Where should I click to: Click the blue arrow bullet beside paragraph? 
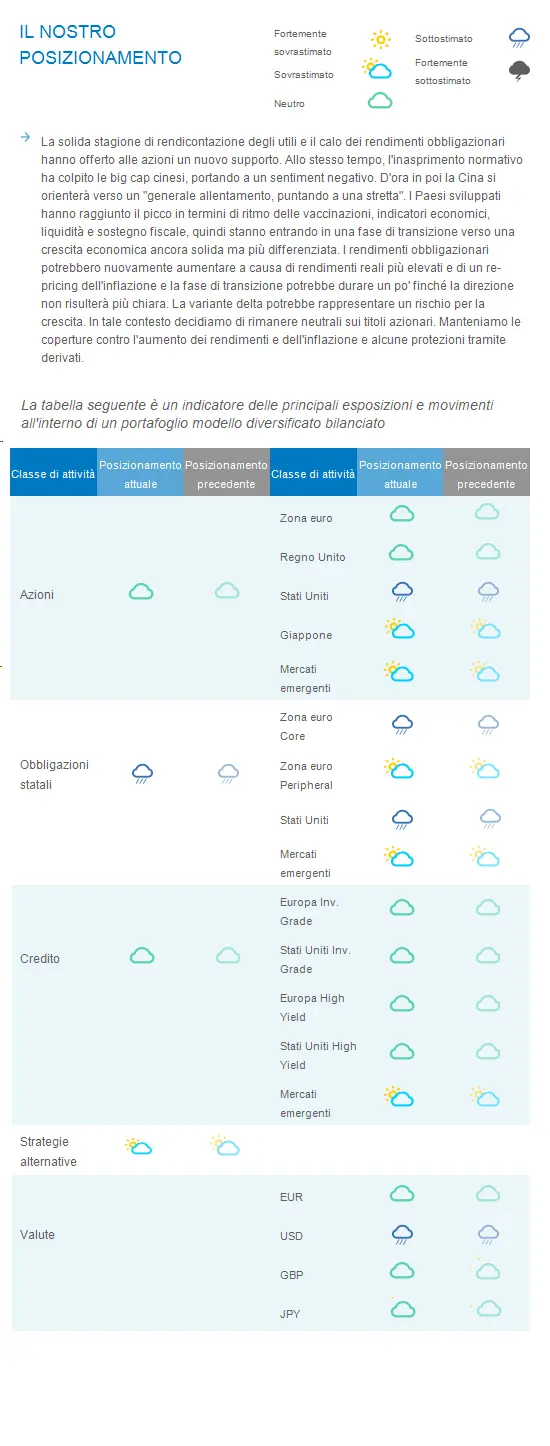pyautogui.click(x=25, y=138)
